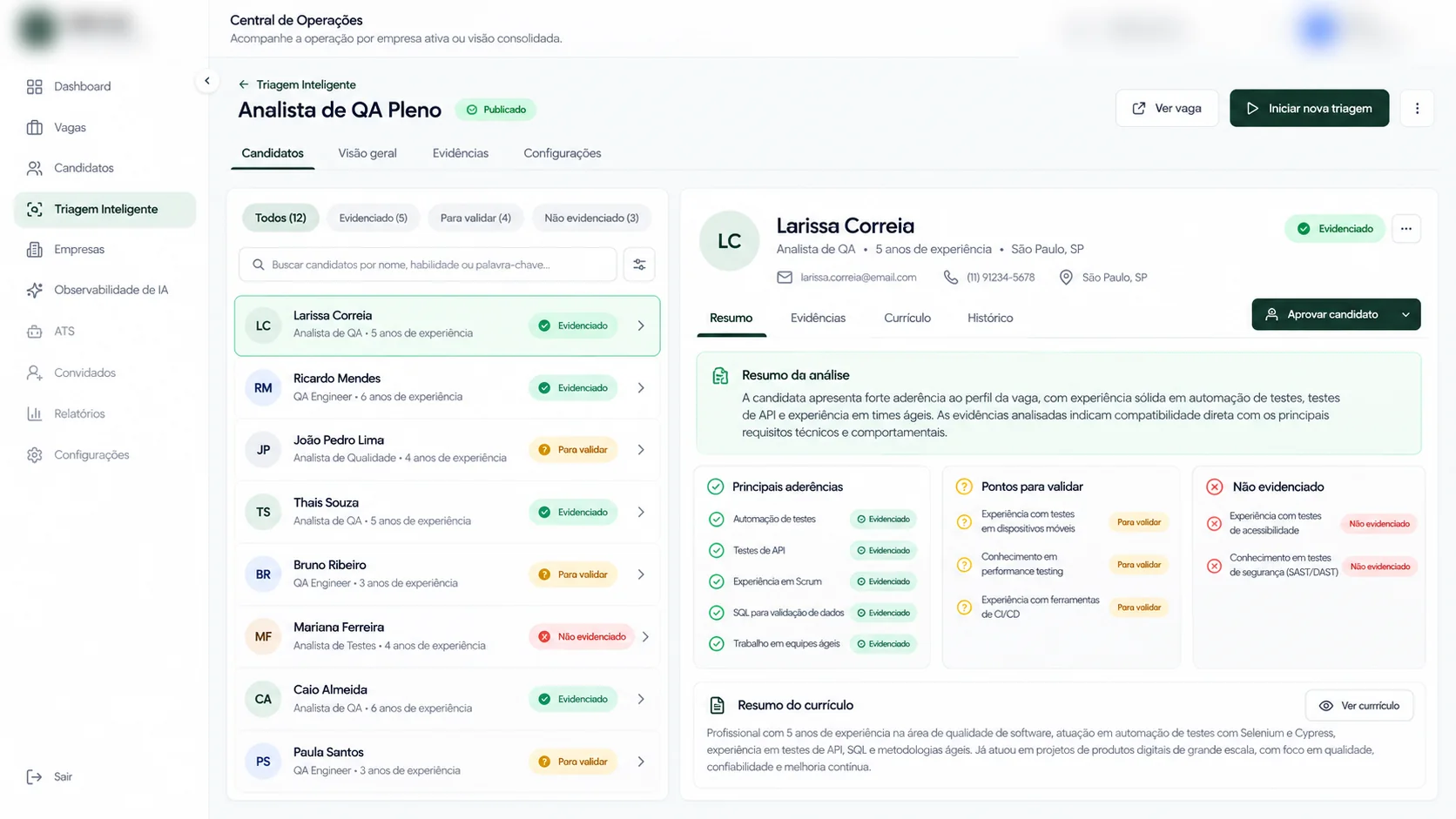Viewport: 1456px width, 819px height.
Task: Click larissa.correia@email.com address
Action: click(859, 277)
